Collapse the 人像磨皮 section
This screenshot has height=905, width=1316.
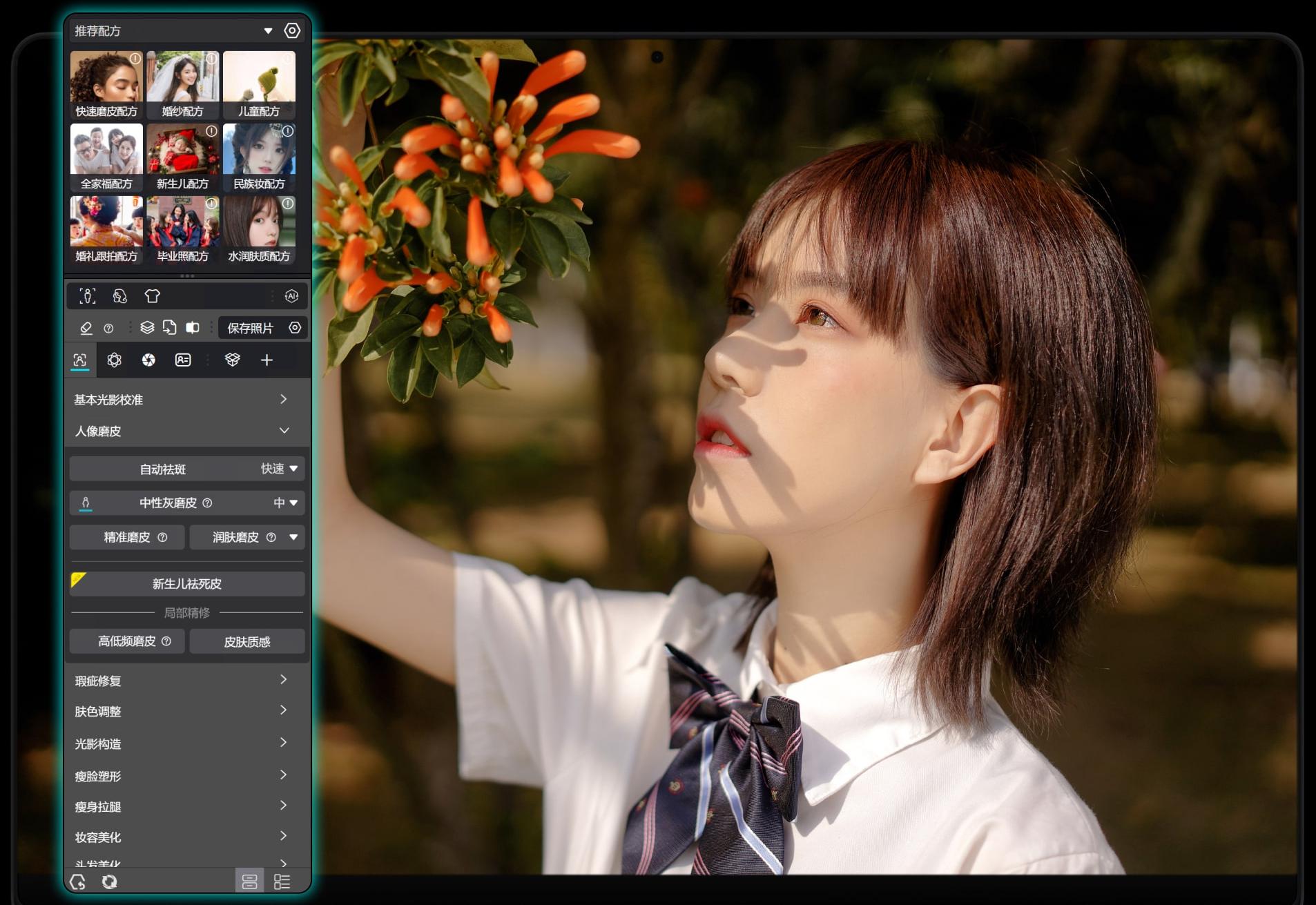(186, 431)
